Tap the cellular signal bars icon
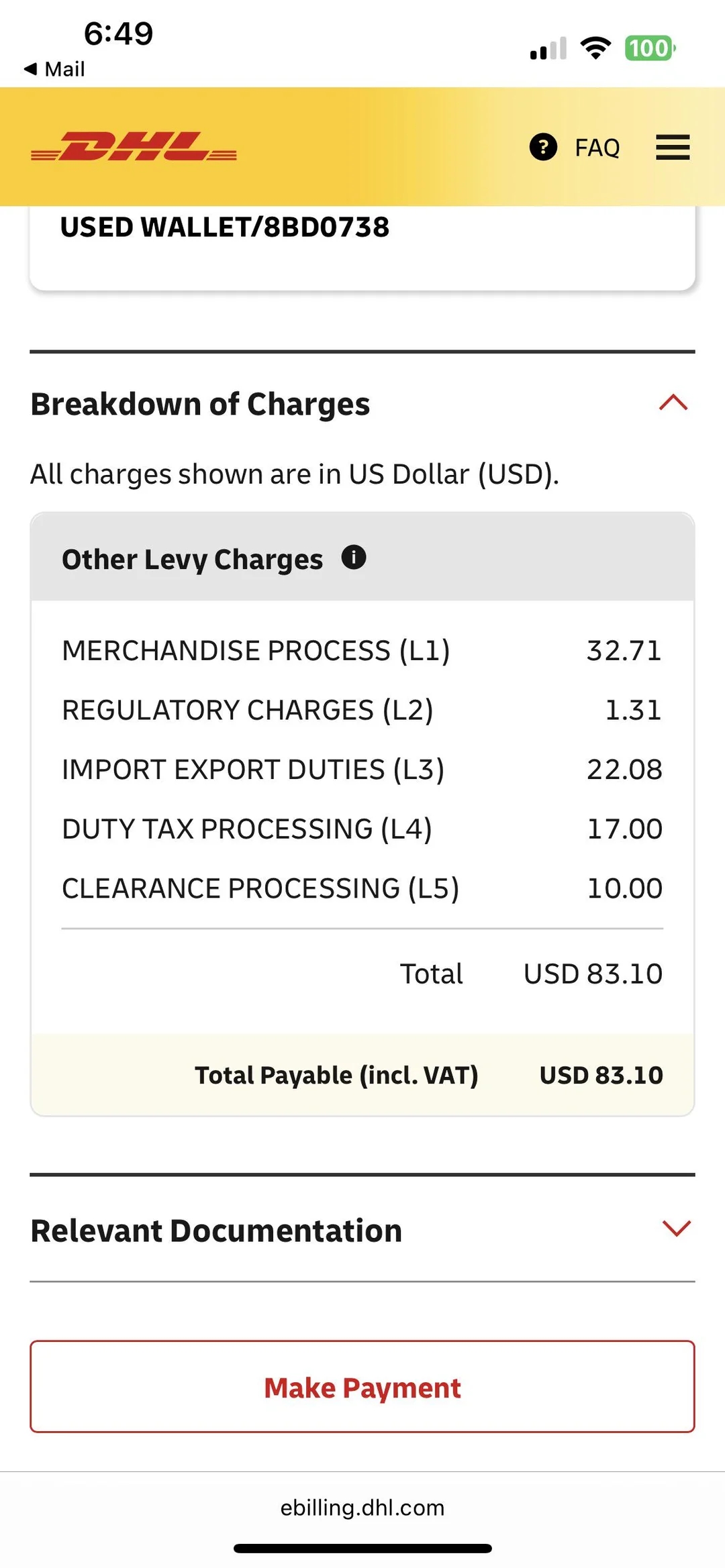 pyautogui.click(x=546, y=48)
